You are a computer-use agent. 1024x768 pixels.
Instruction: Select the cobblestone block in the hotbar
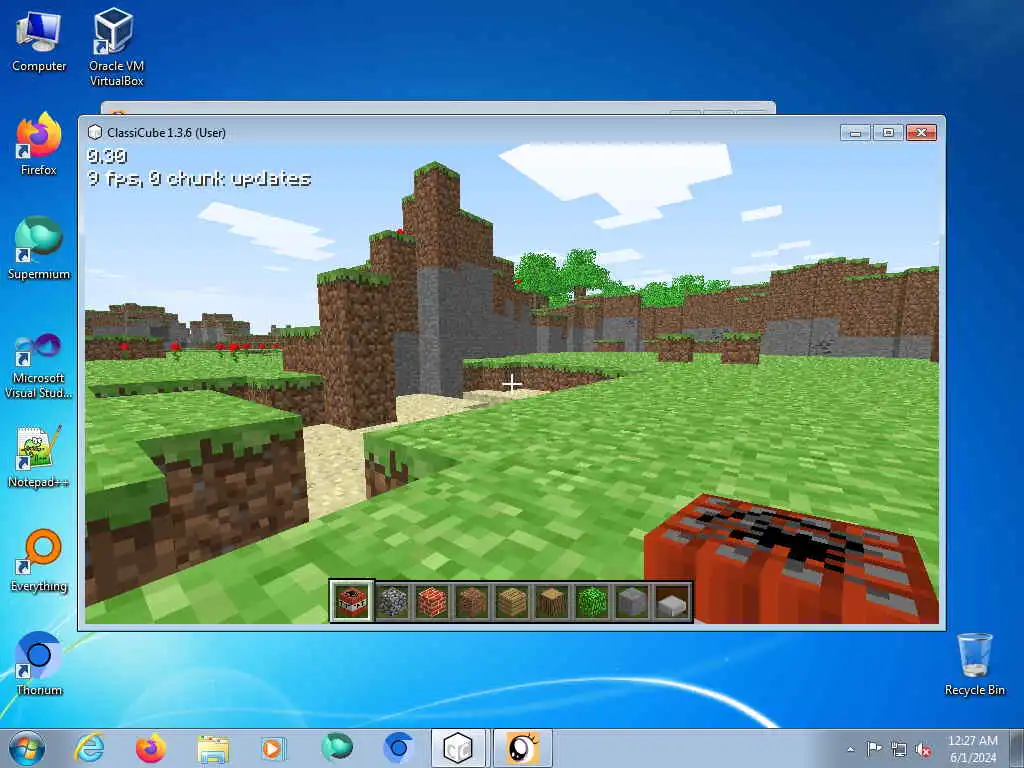(x=392, y=601)
